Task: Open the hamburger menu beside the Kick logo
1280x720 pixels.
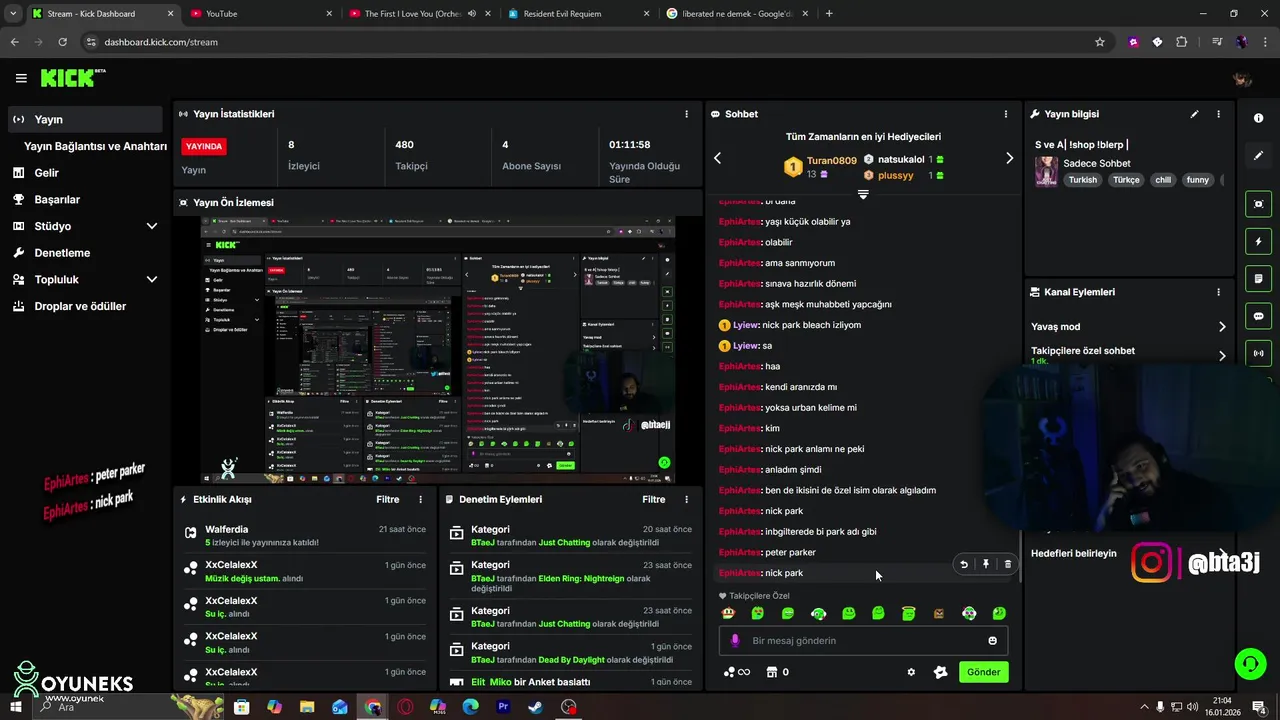Action: pos(21,78)
